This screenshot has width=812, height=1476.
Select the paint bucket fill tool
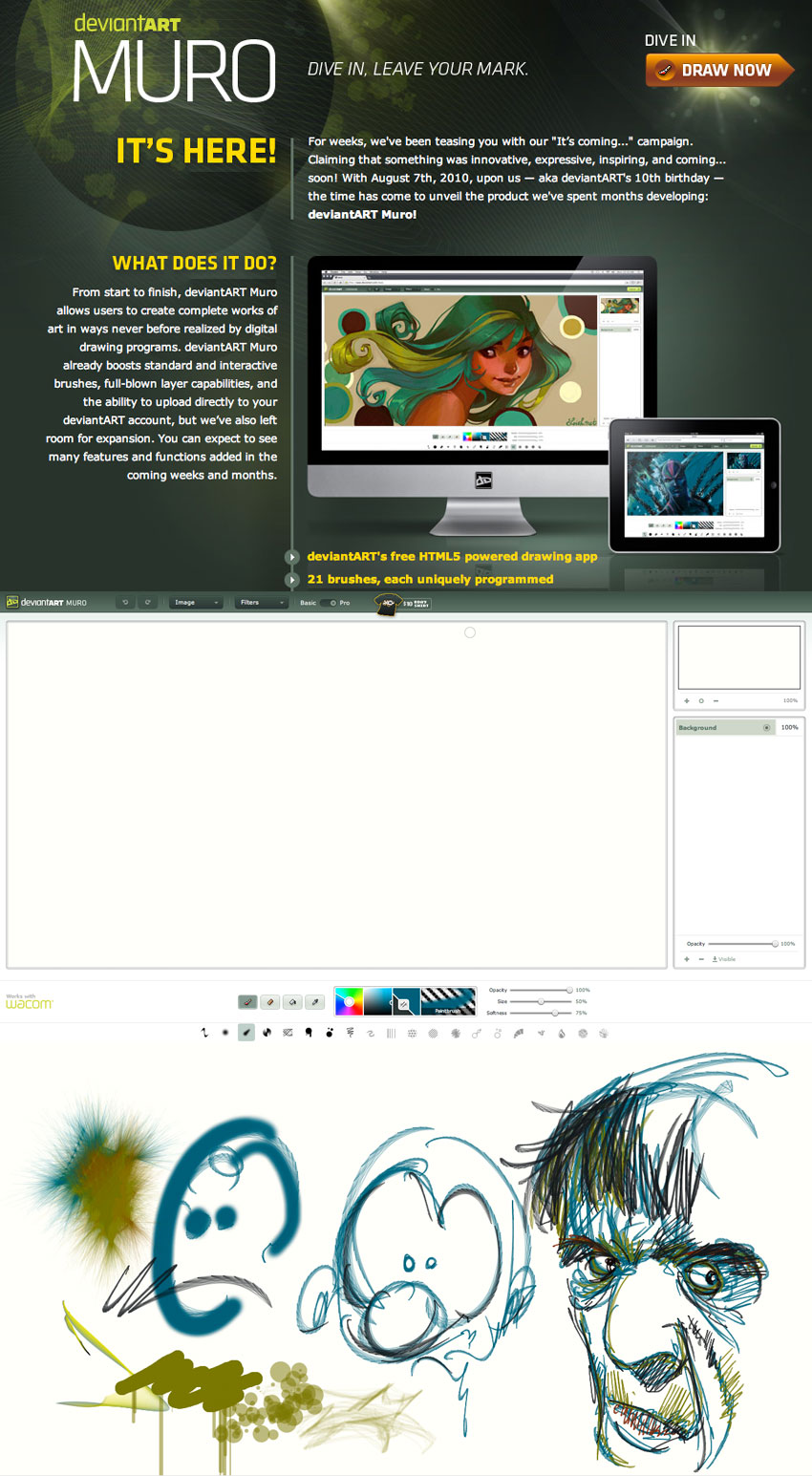(x=293, y=1002)
